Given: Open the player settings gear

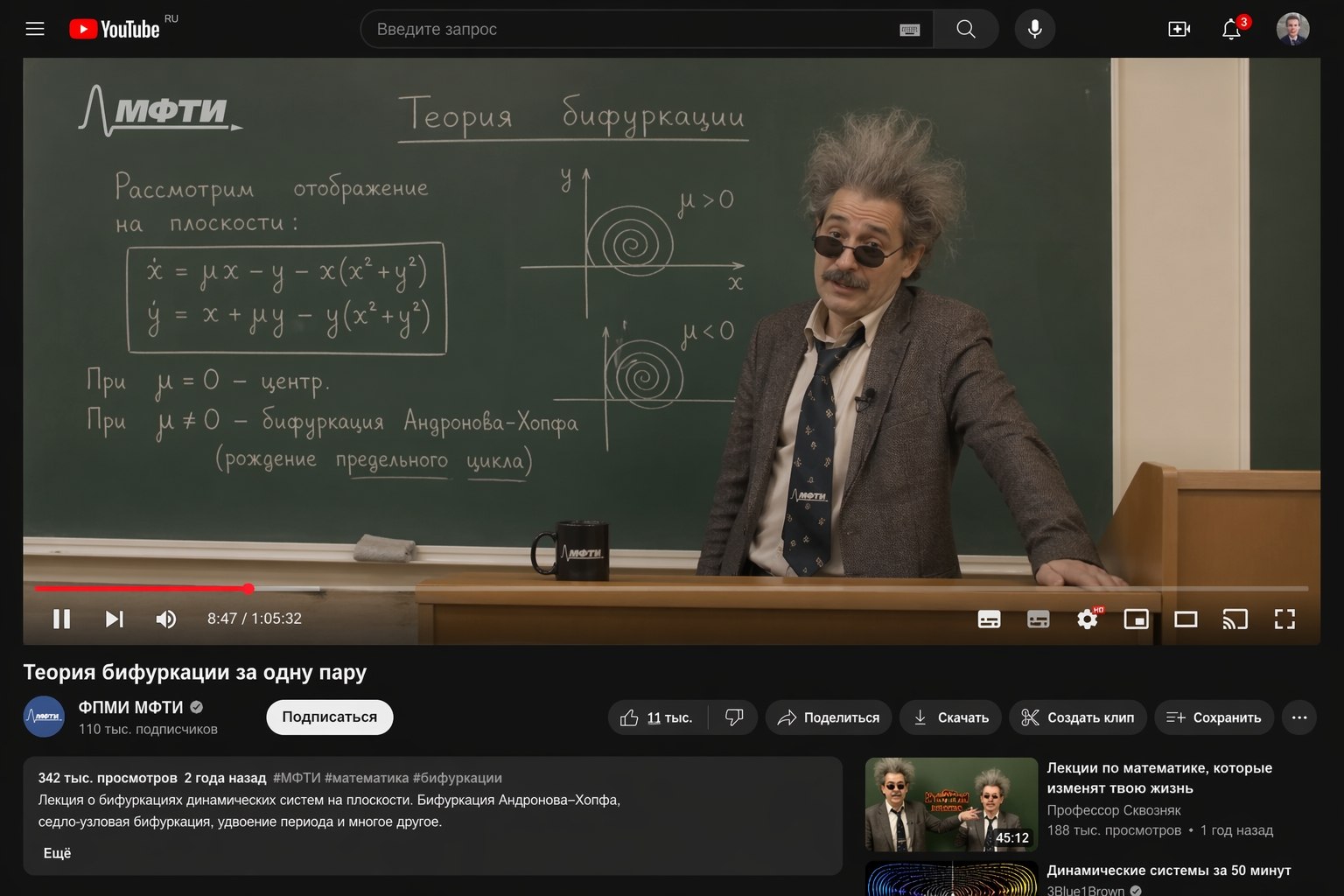Looking at the screenshot, I should [x=1088, y=619].
